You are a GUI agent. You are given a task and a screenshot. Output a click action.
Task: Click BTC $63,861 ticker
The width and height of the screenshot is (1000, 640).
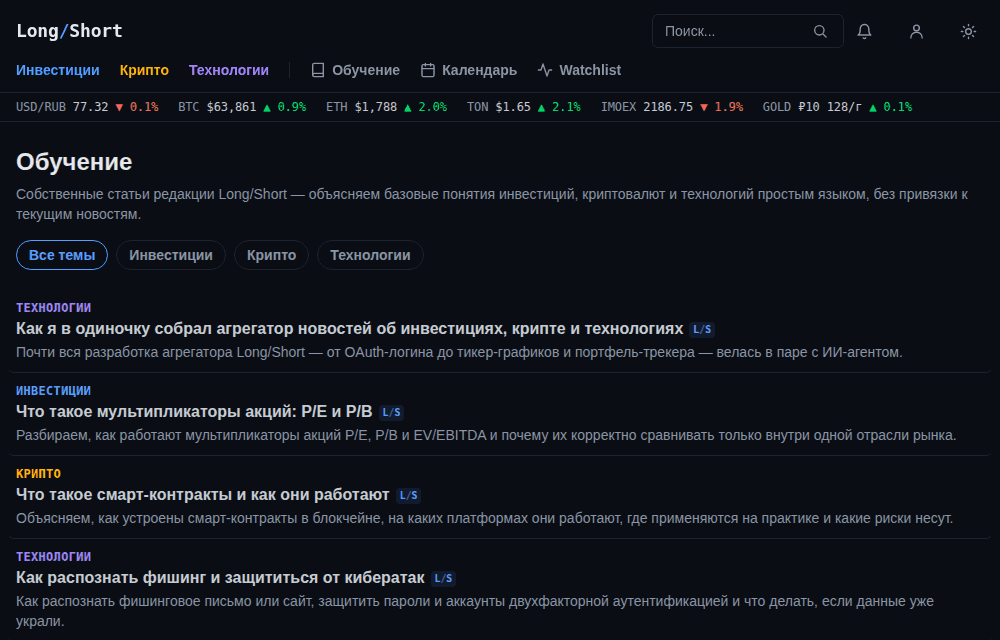pyautogui.click(x=242, y=107)
